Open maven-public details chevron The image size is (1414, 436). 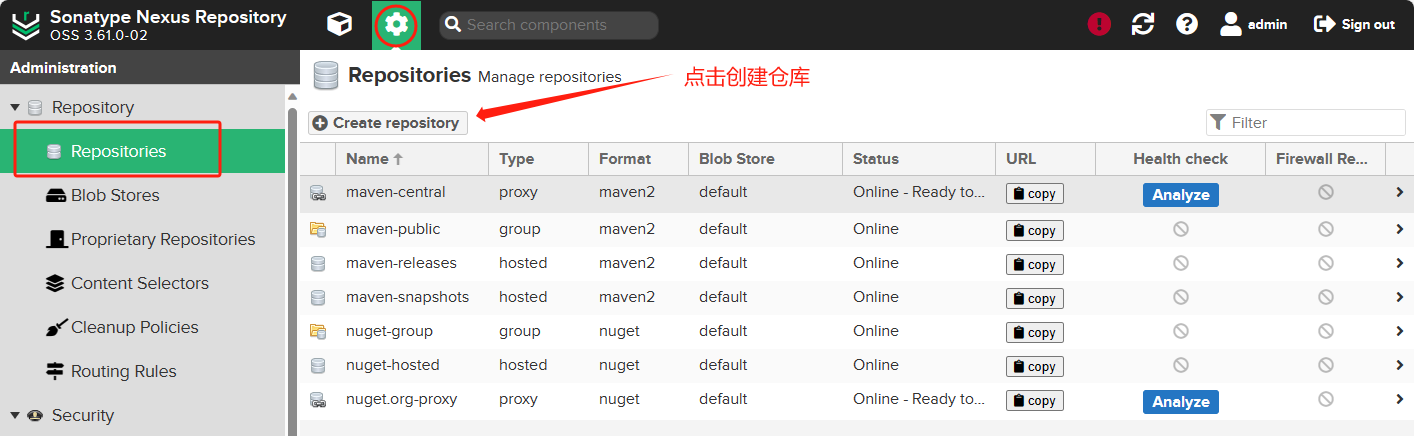point(1400,229)
